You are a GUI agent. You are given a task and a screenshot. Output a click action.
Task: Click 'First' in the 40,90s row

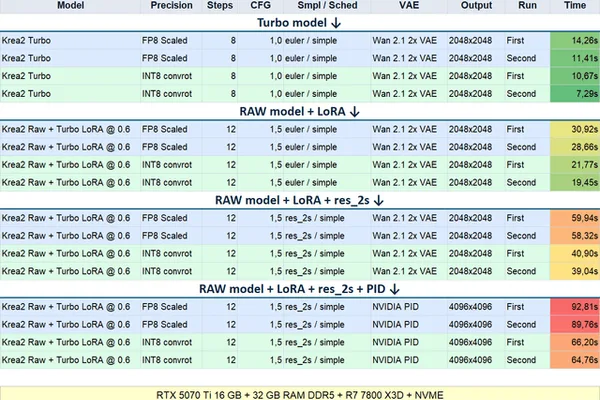click(x=515, y=253)
